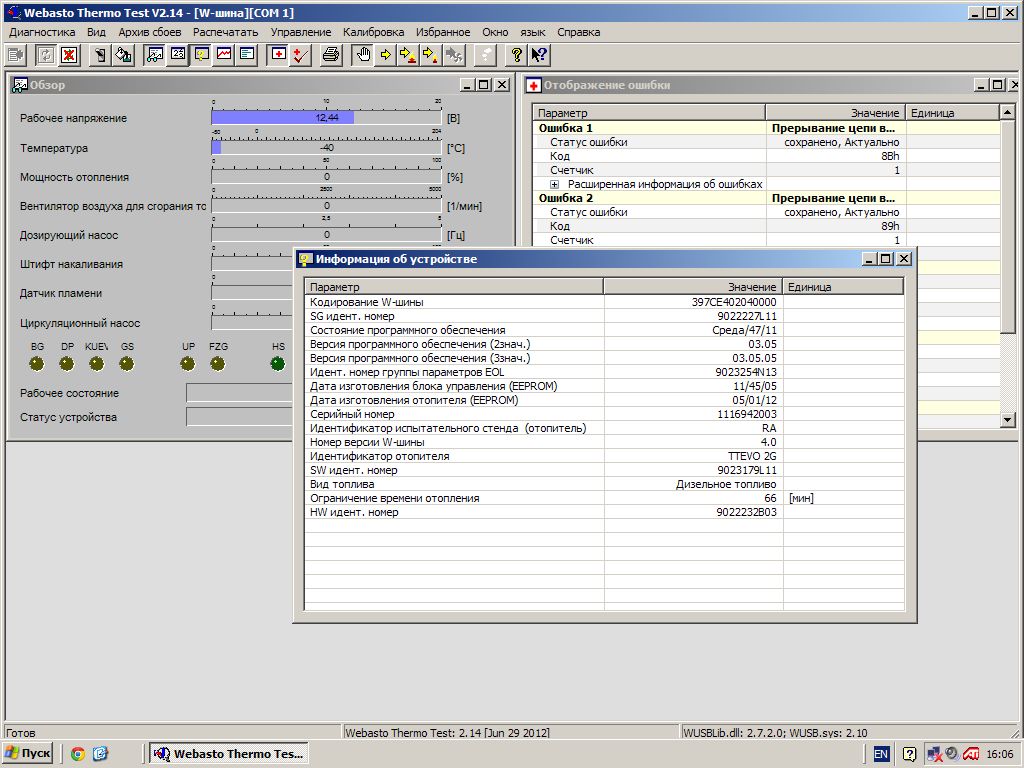Viewport: 1024px width, 768px height.
Task: Select the 'Кодирование W-шины' row
Action: (605, 302)
